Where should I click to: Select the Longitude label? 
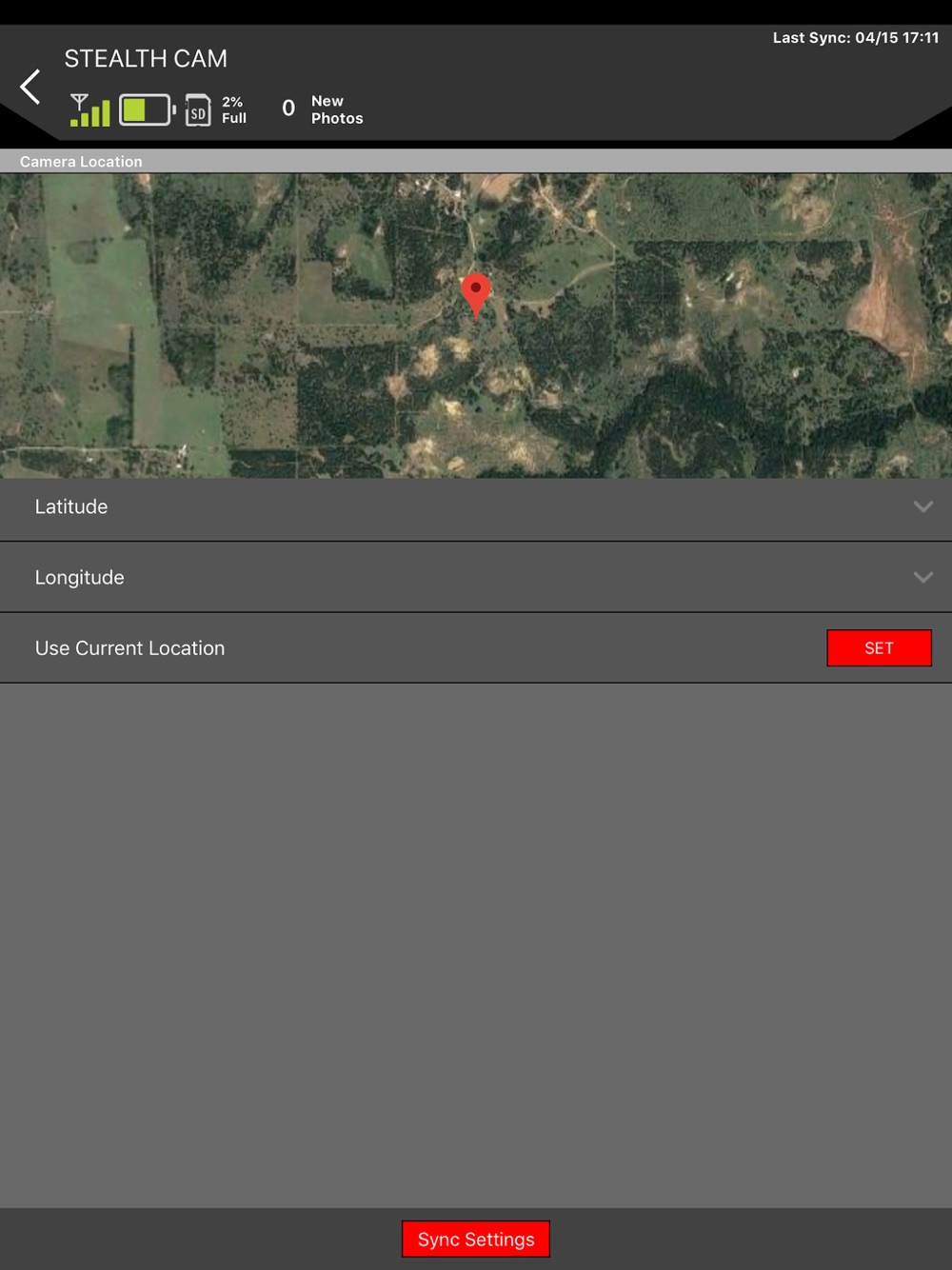tap(80, 578)
